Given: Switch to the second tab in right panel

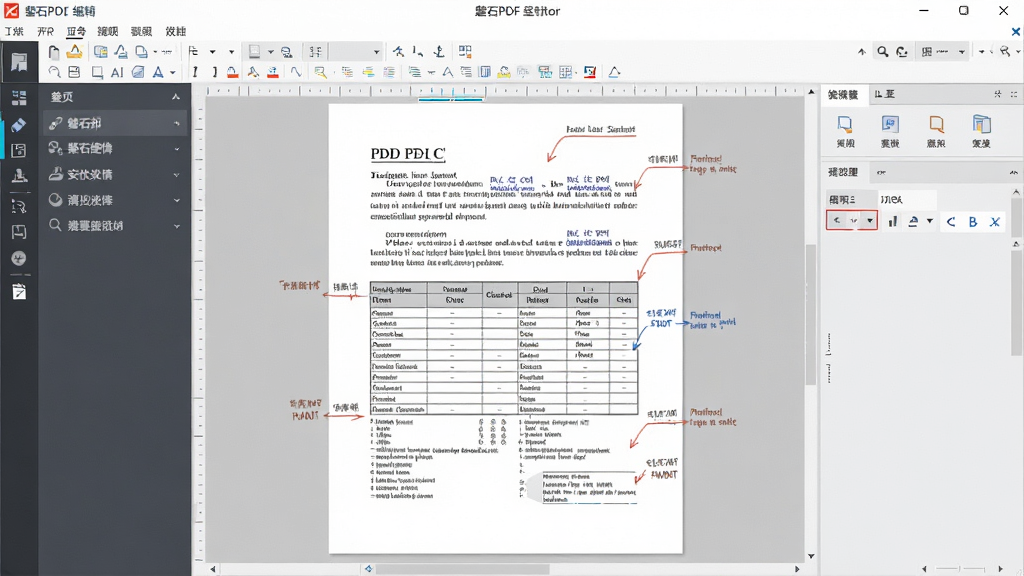Looking at the screenshot, I should click(884, 95).
